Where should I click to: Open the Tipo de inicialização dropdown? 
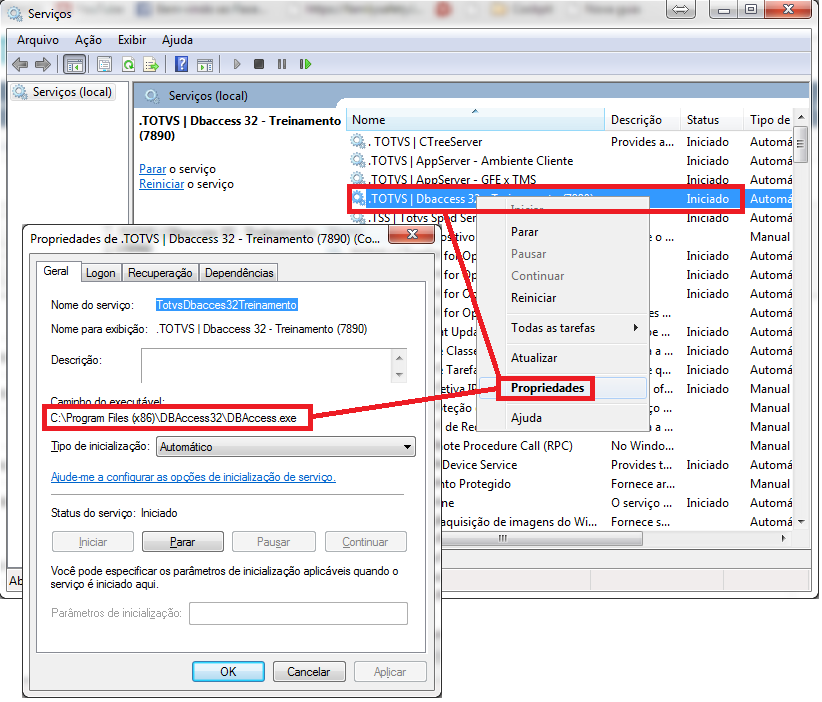(286, 447)
